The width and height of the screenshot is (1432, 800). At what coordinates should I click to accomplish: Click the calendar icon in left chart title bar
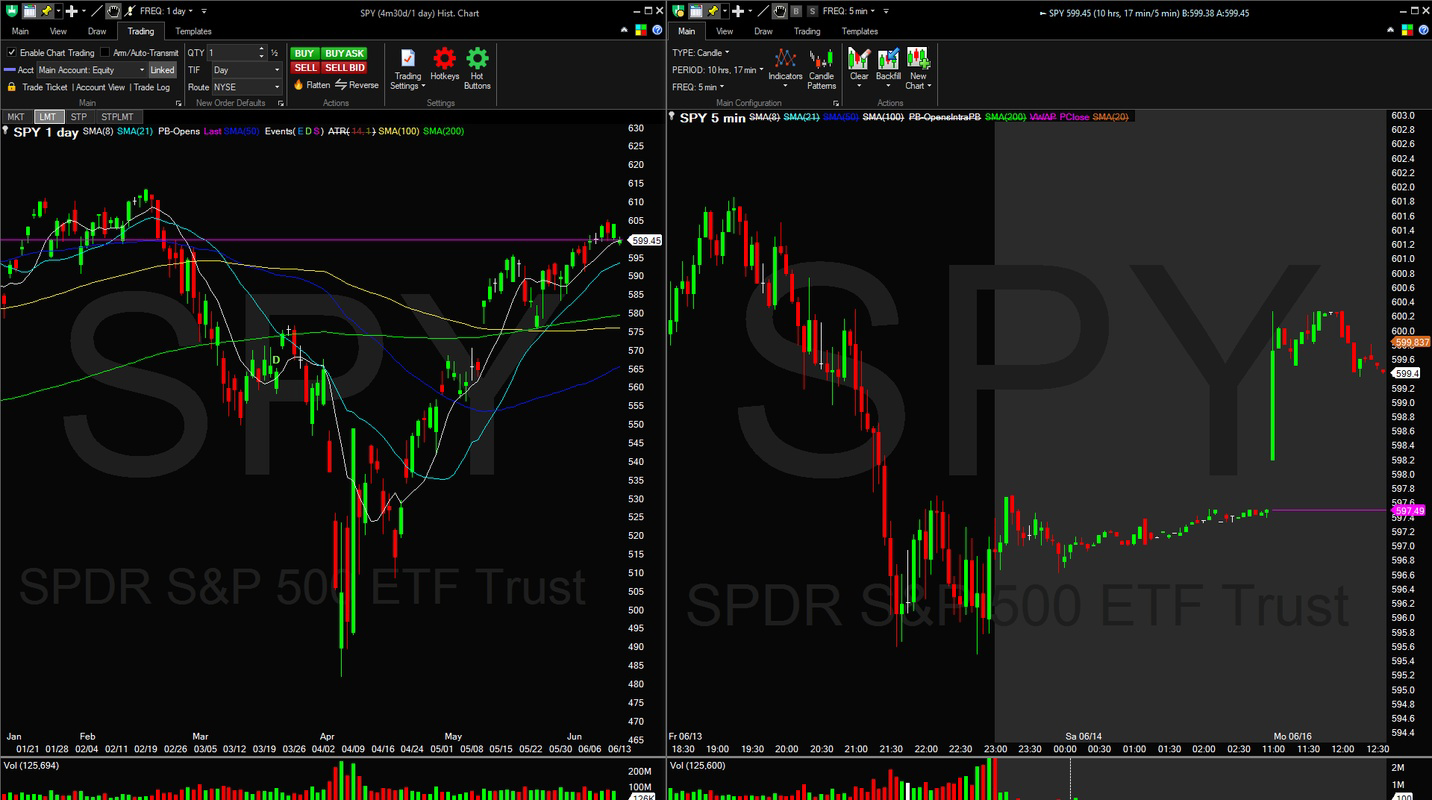29,11
